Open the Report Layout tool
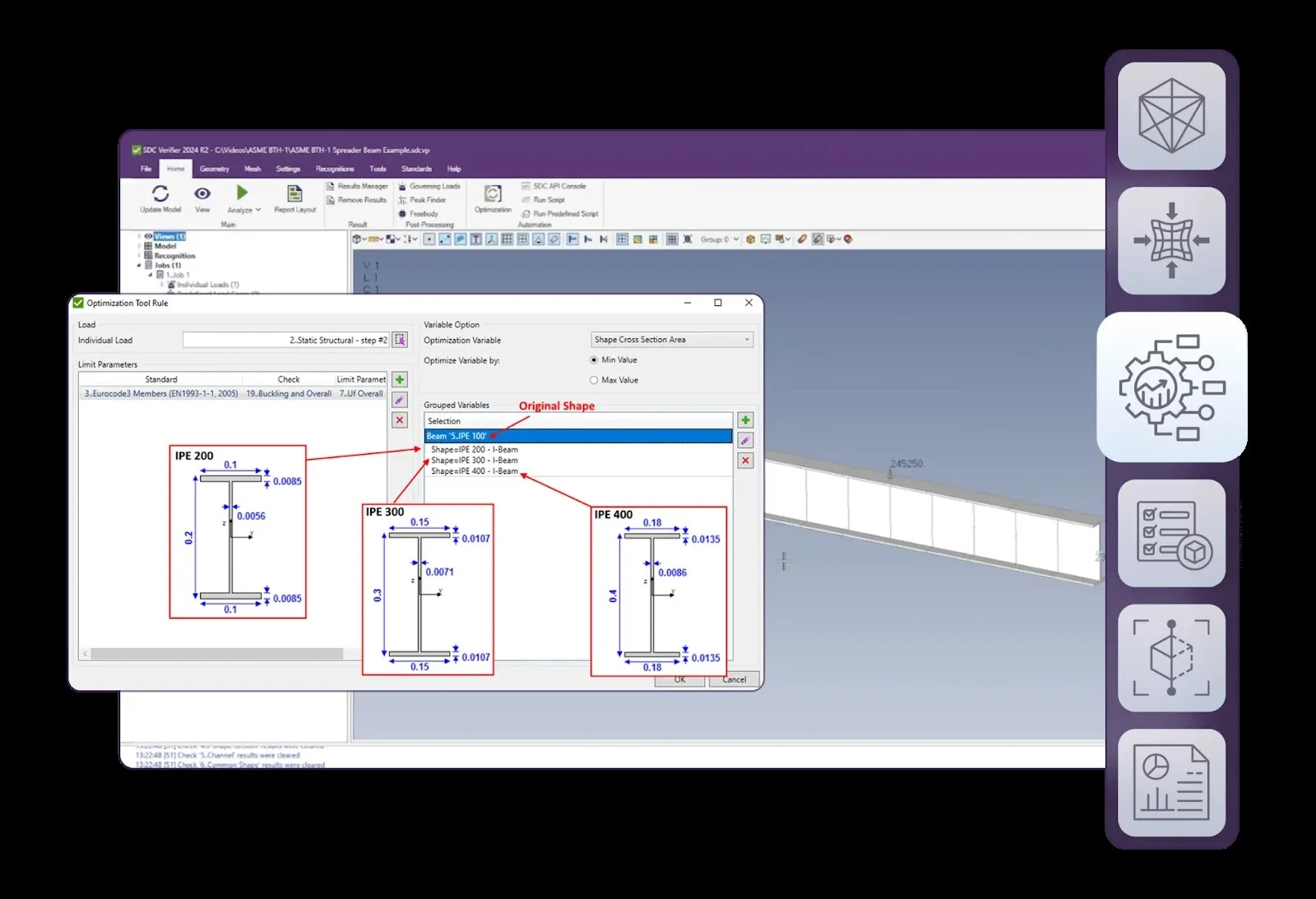Screen dimensions: 1316x899 294,194
